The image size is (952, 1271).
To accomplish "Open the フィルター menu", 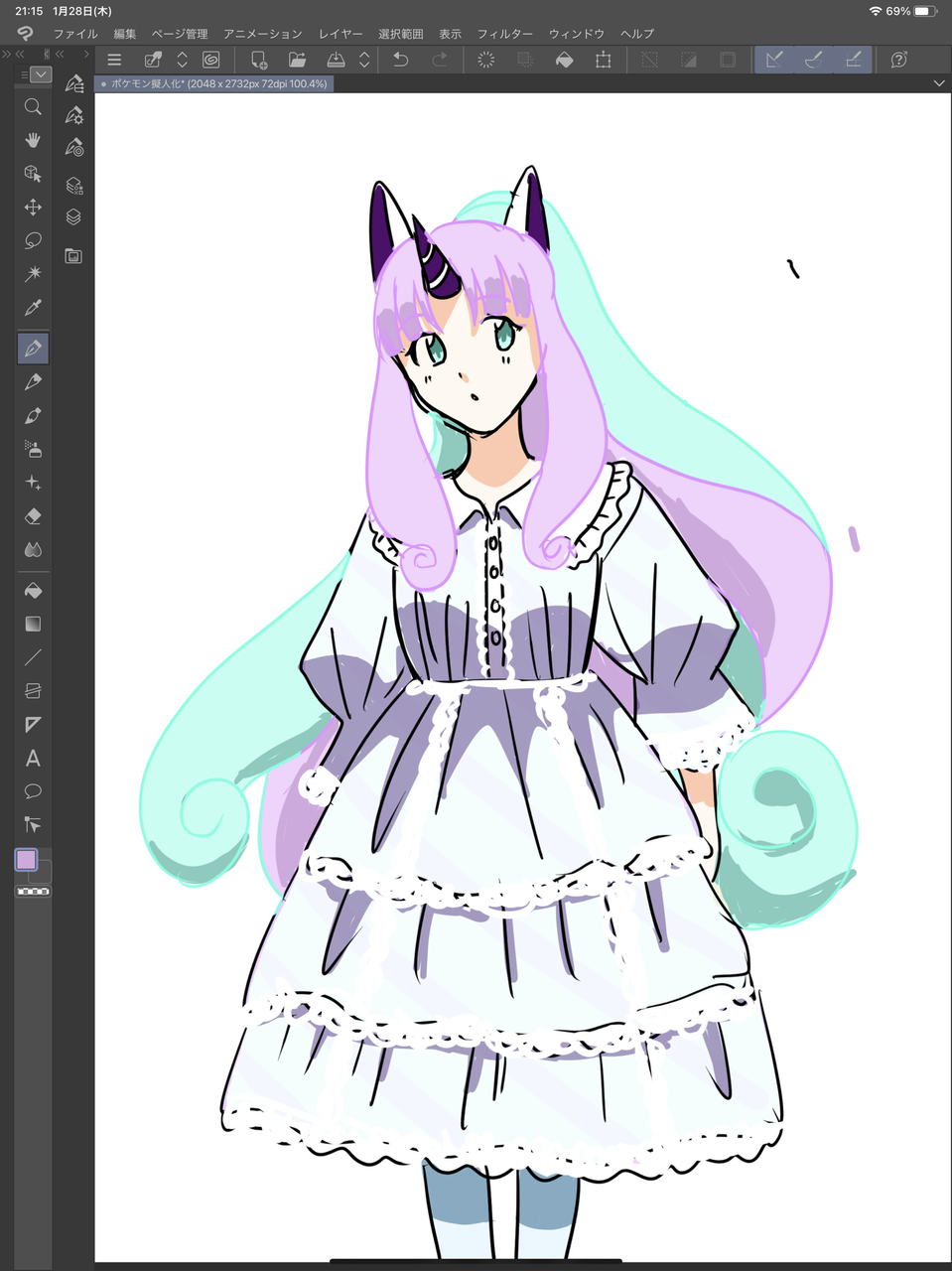I will click(505, 34).
